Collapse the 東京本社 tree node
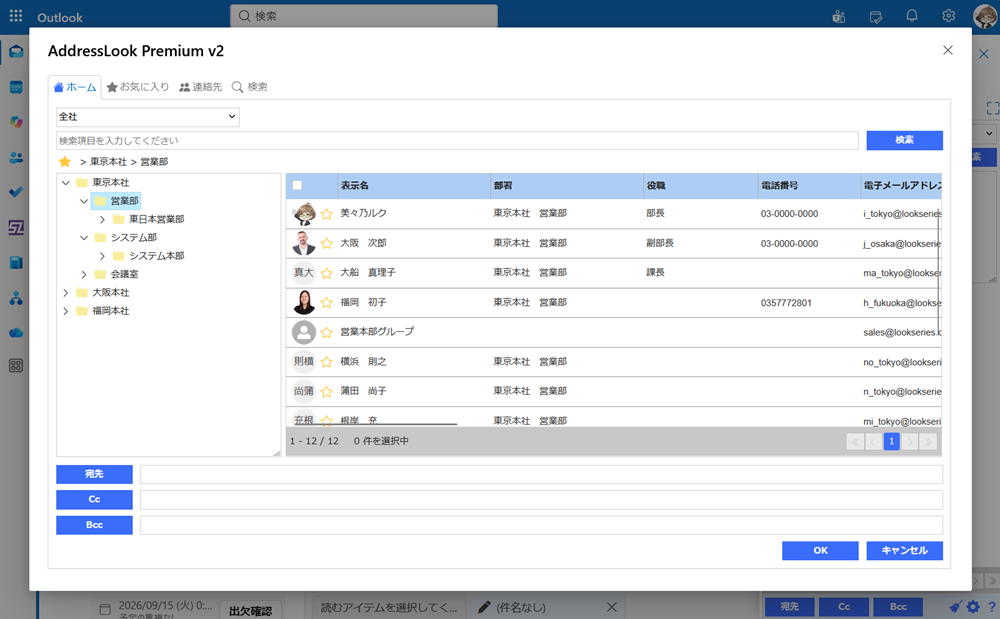Screen dimensions: 1000x619 66,183
